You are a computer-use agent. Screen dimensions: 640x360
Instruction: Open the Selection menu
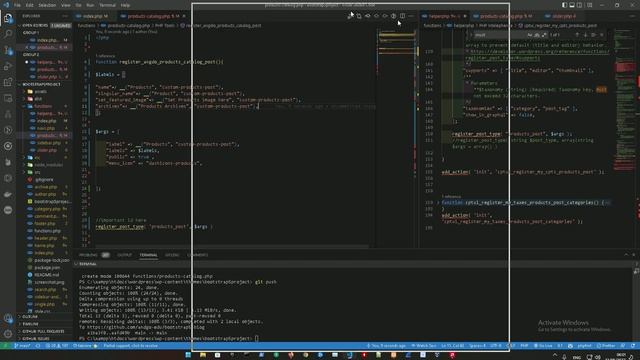click(47, 5)
